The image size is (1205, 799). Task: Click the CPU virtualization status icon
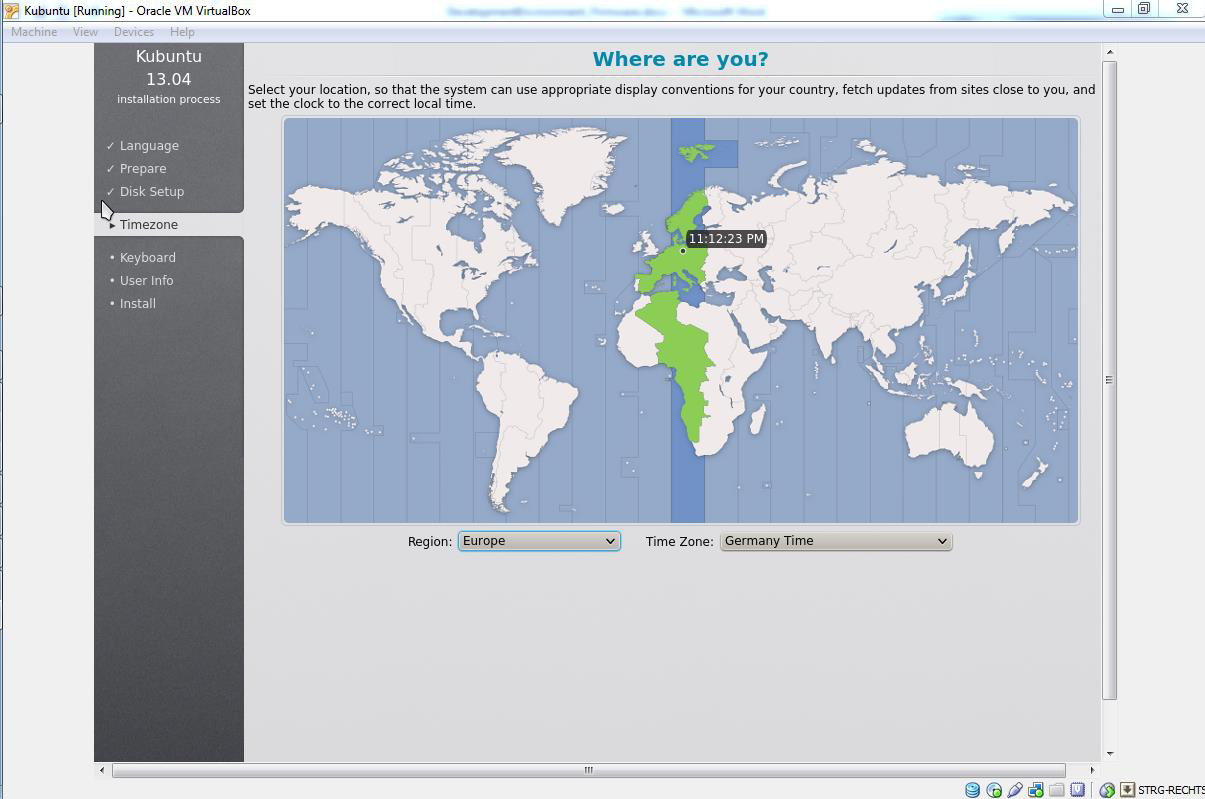pyautogui.click(x=1078, y=790)
